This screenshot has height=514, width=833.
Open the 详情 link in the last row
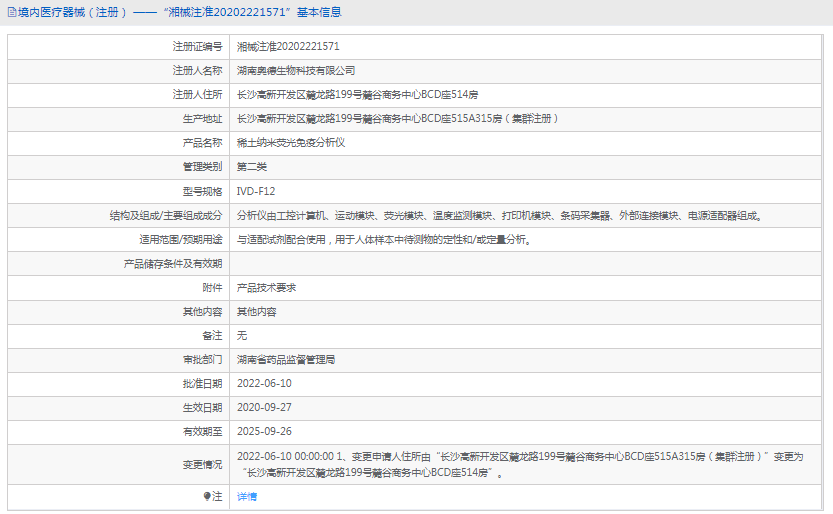(x=247, y=496)
